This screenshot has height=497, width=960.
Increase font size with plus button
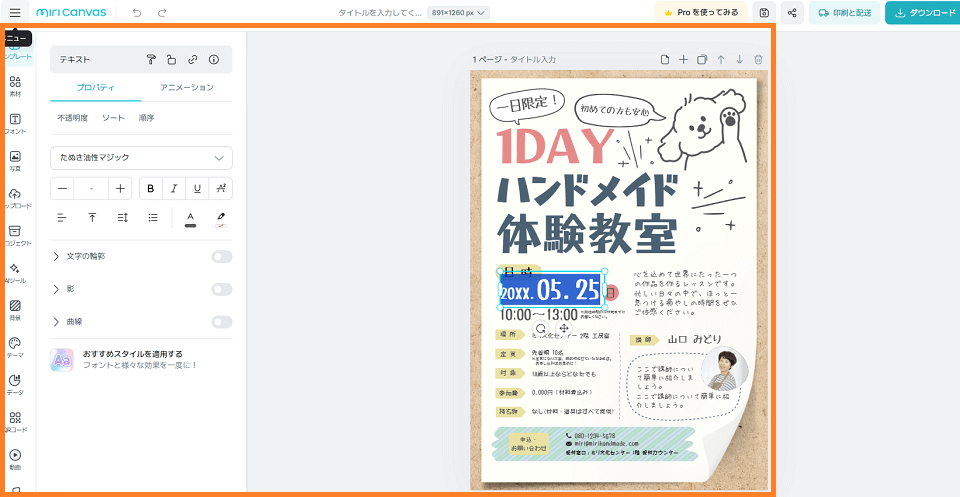tap(120, 189)
